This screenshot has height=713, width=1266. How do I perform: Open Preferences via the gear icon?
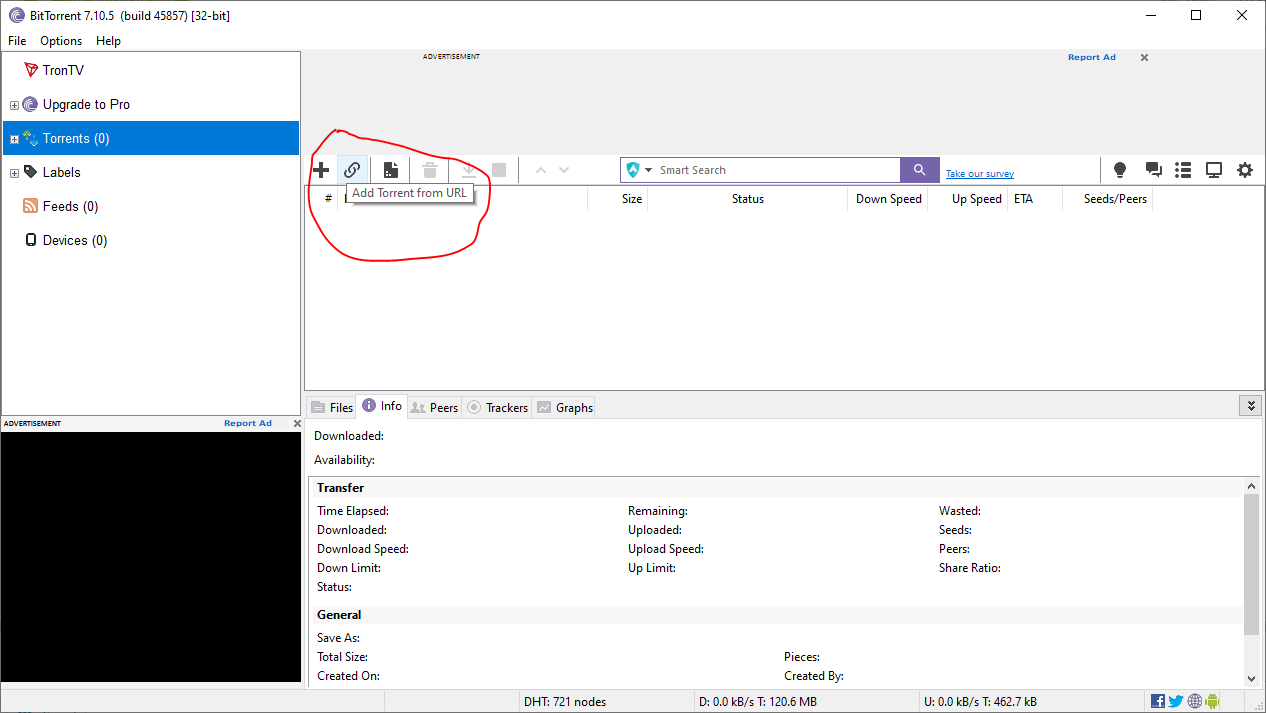1245,170
